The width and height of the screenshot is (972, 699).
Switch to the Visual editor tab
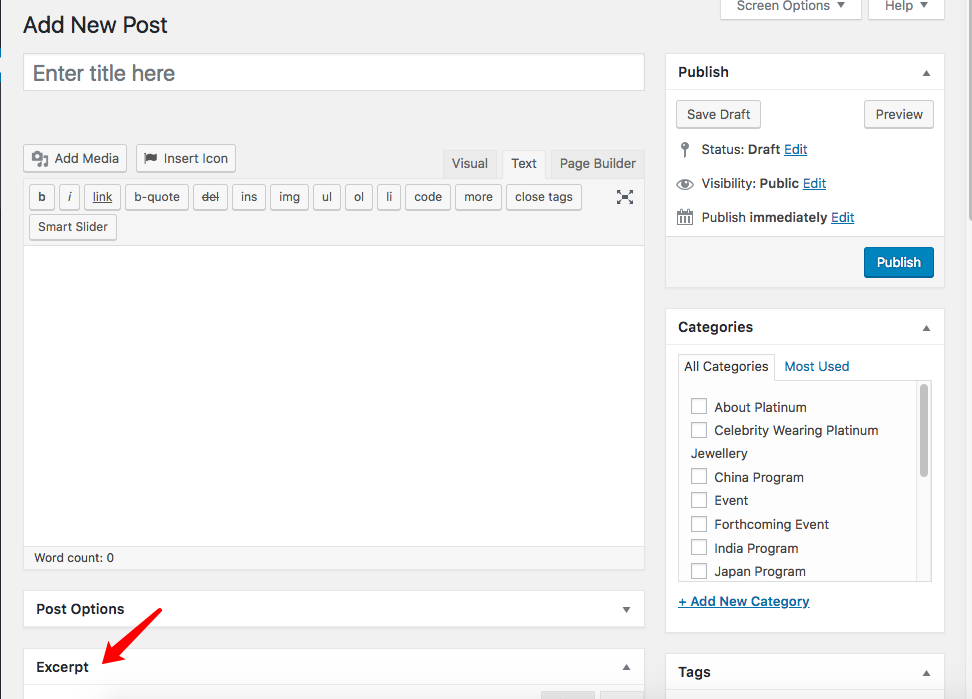(x=469, y=164)
